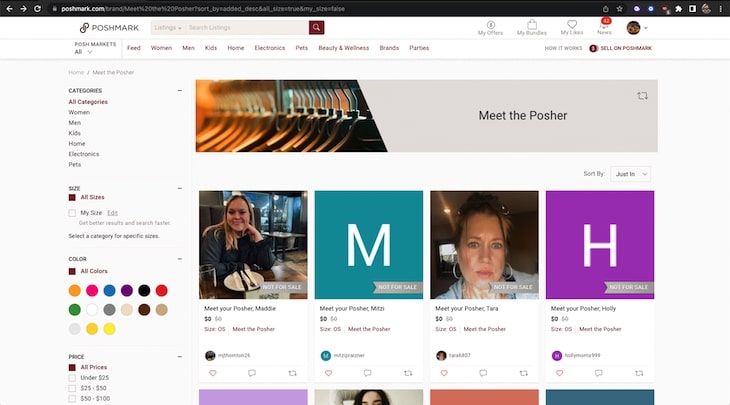Screen dimensions: 730x405
Task: Collapse the Price filter section
Action: pyautogui.click(x=180, y=357)
